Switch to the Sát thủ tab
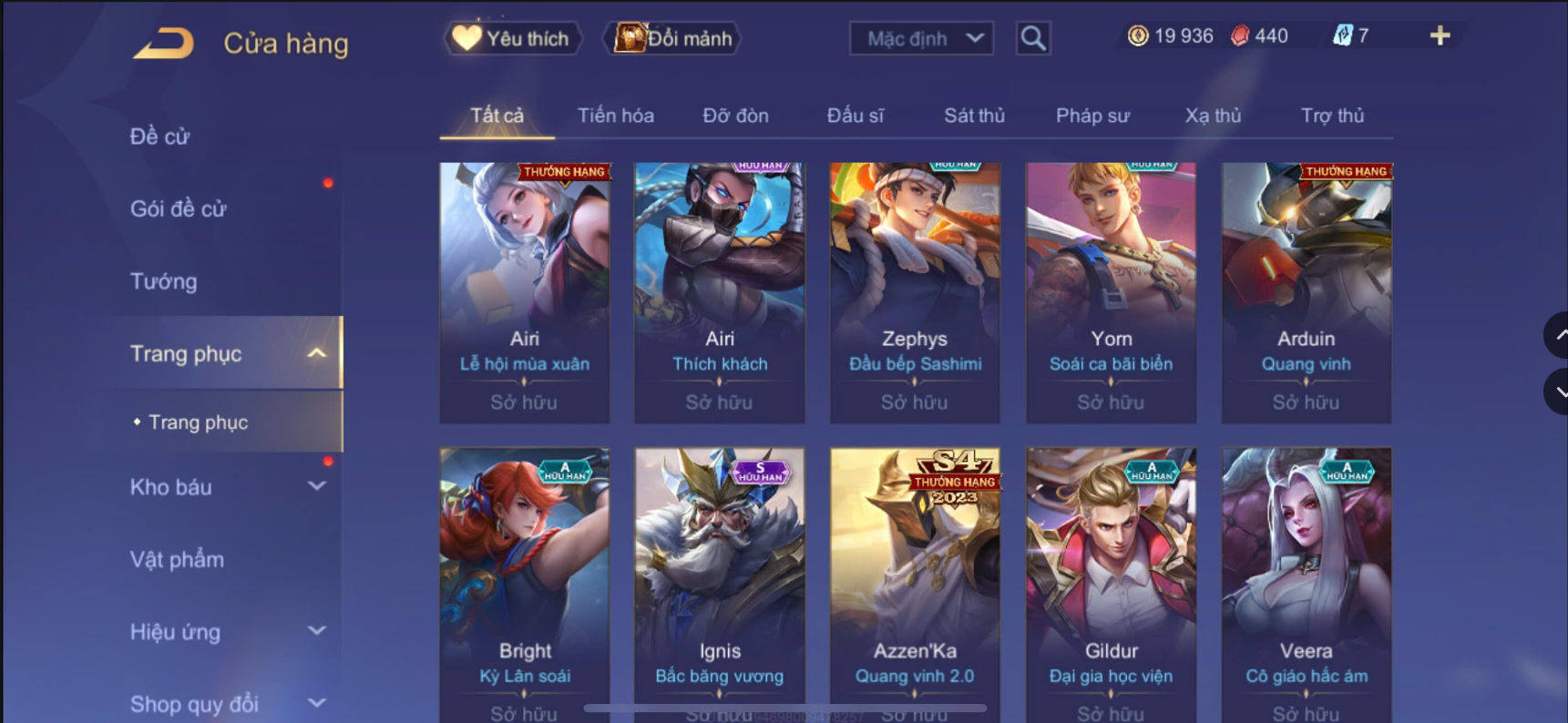 [x=974, y=116]
